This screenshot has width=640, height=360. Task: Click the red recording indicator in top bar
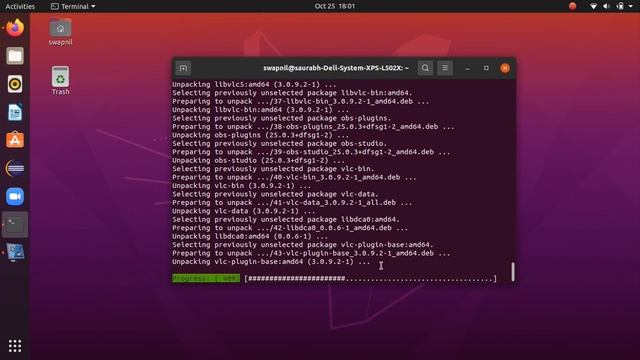click(573, 6)
